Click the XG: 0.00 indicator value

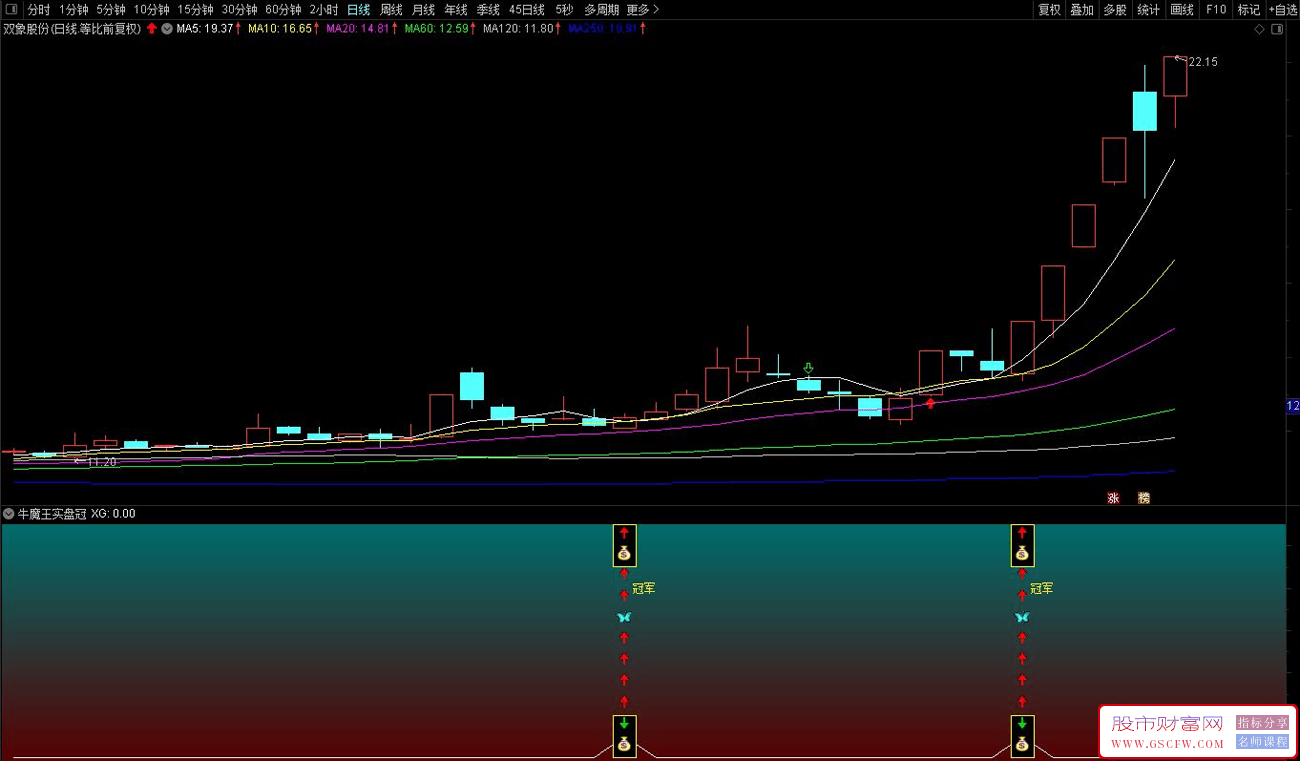coord(113,513)
